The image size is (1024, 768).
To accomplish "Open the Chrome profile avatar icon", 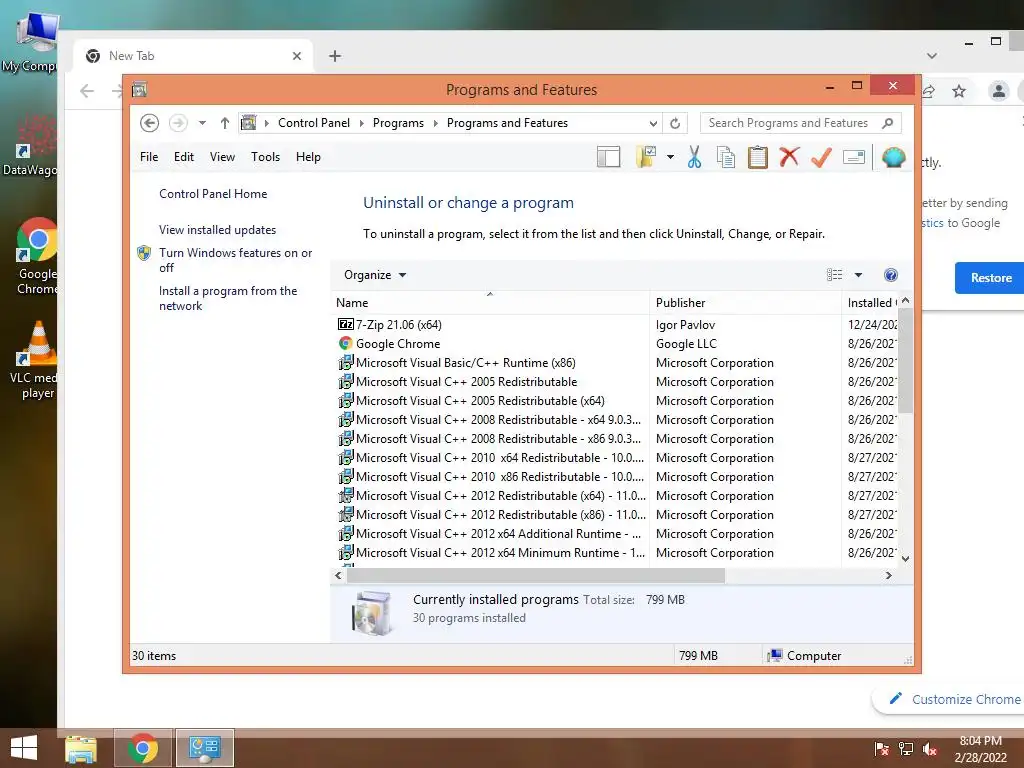I will (999, 91).
